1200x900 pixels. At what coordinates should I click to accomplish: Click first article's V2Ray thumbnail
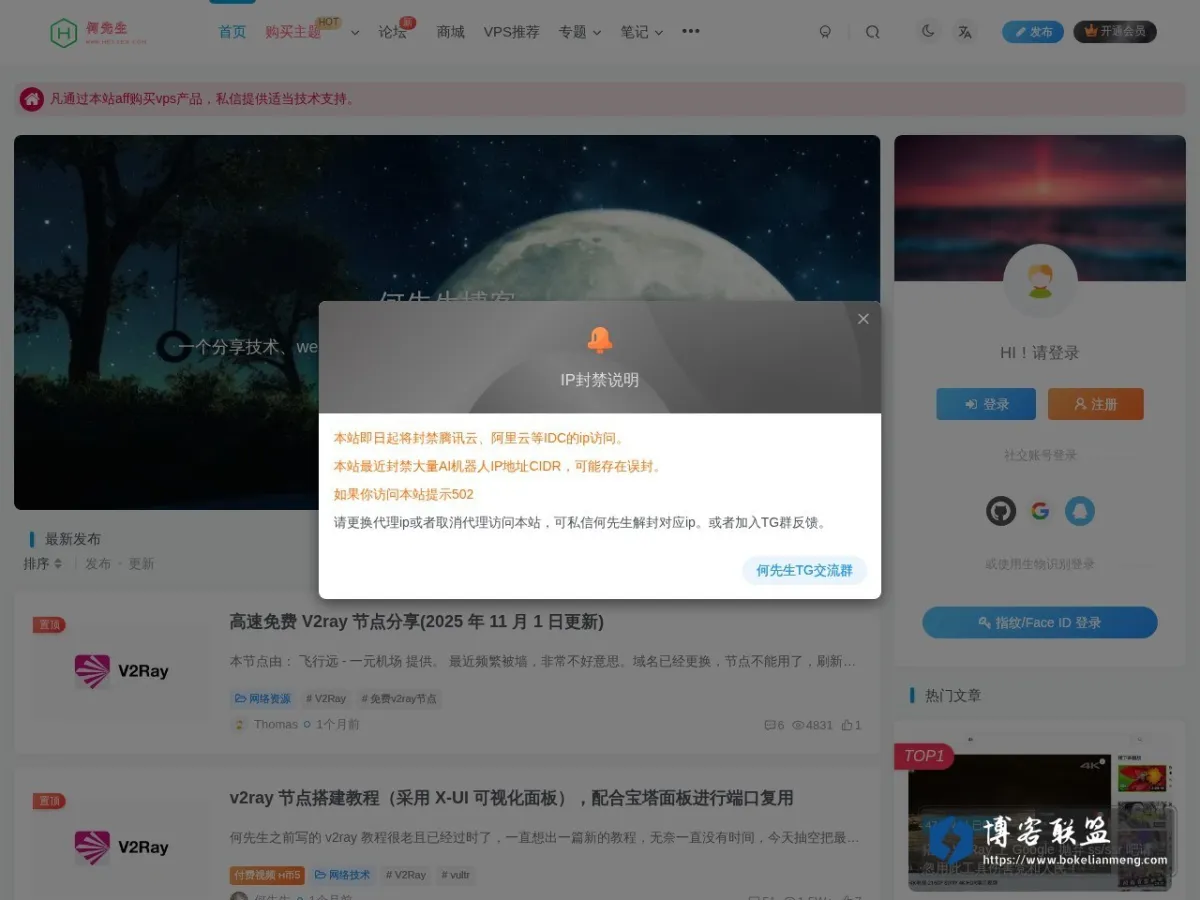coord(122,671)
